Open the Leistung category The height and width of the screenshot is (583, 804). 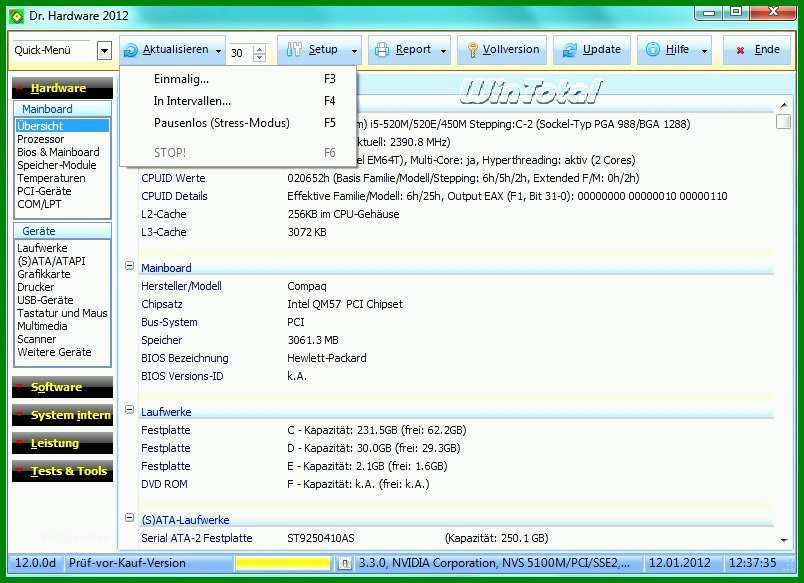[62, 443]
